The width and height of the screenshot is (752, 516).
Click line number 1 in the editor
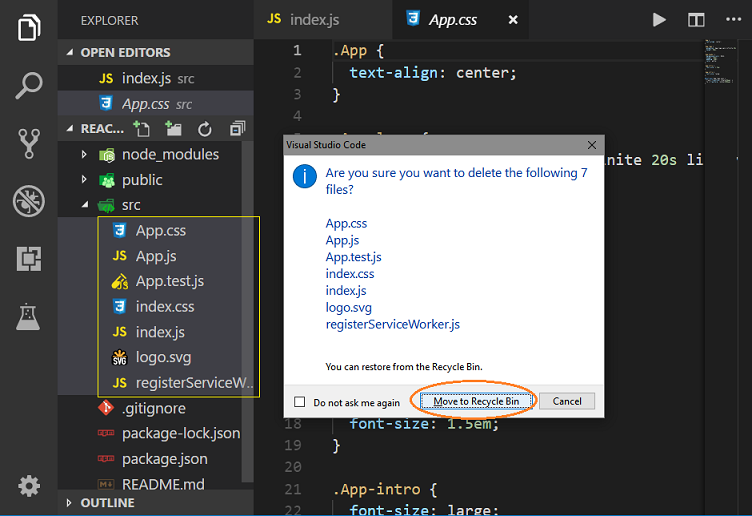297,50
